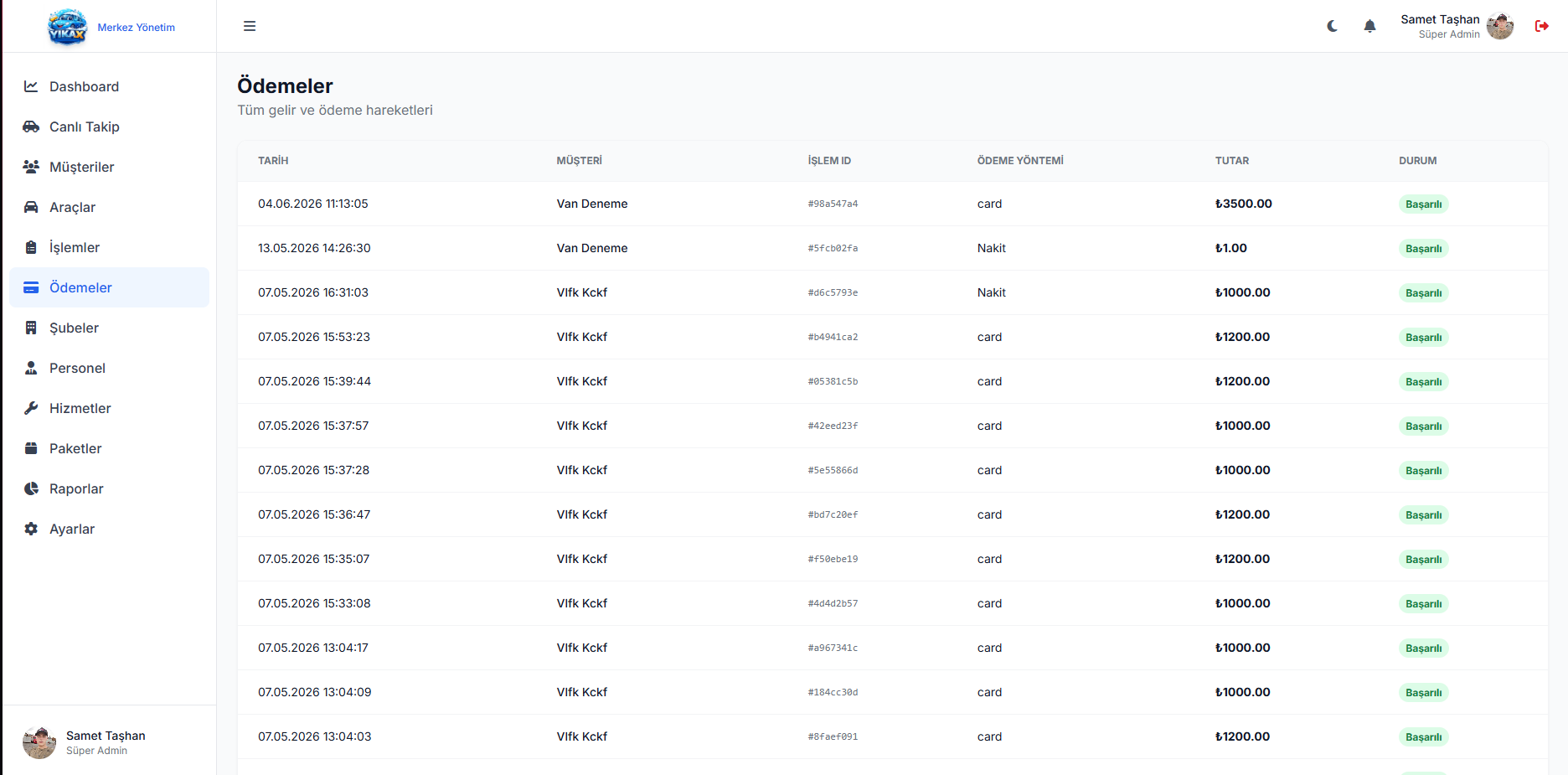Viewport: 1568px width, 775px height.
Task: Click the TUTAR column header
Action: 1232,161
